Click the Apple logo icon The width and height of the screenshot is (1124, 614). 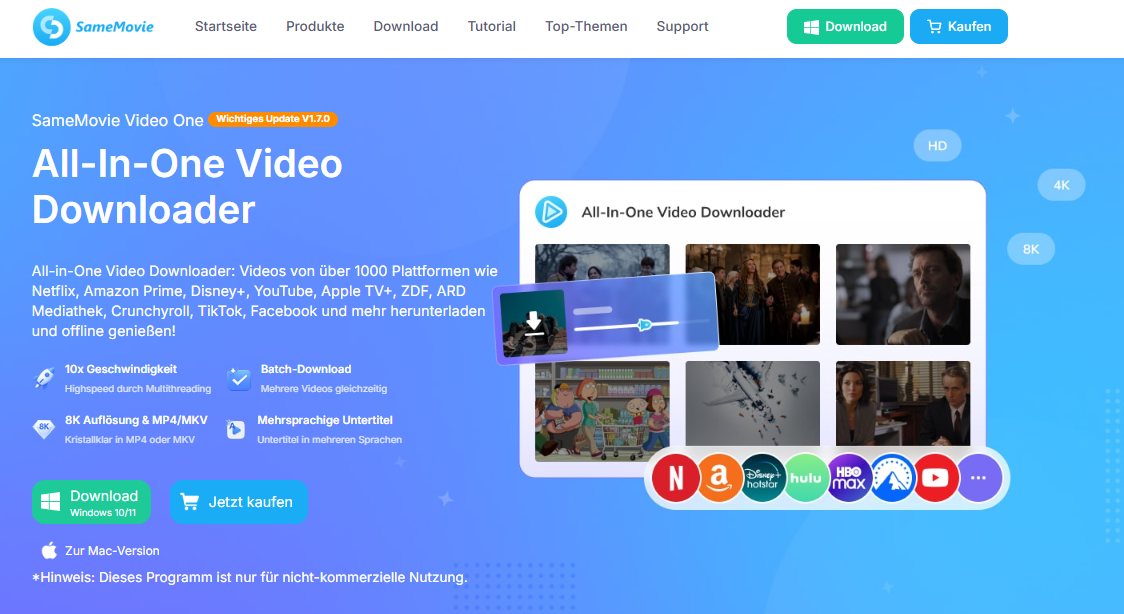(x=49, y=550)
